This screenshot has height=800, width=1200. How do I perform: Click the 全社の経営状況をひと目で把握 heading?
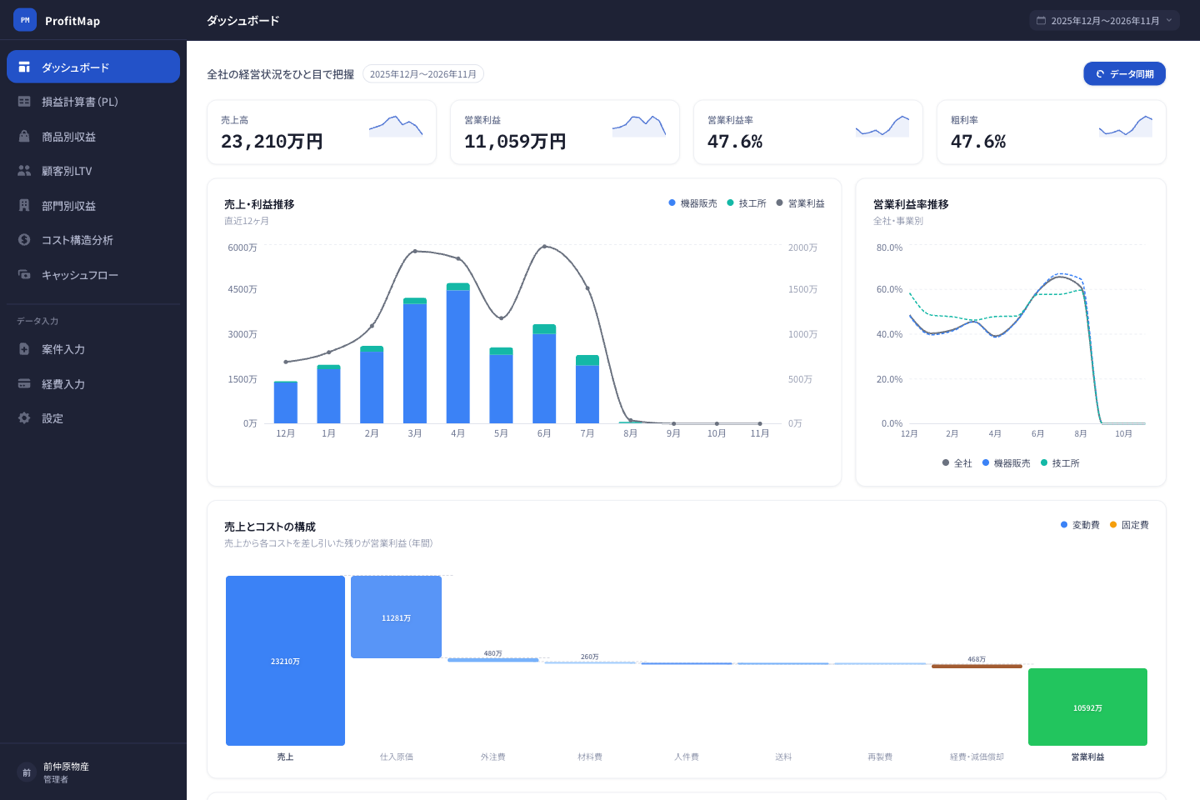280,74
